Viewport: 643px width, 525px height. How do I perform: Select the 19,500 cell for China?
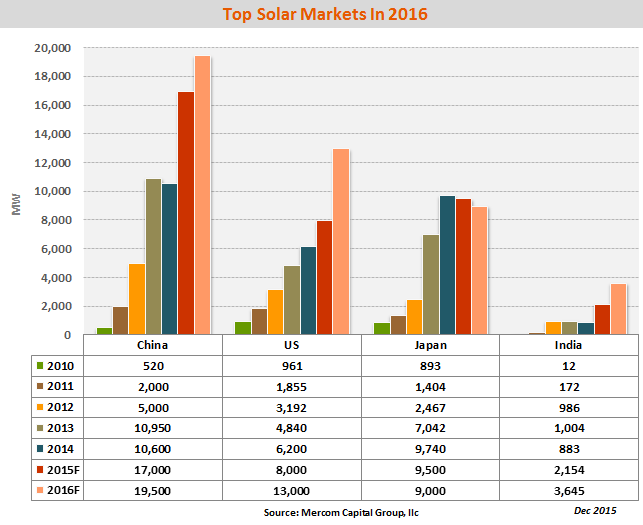pyautogui.click(x=152, y=489)
